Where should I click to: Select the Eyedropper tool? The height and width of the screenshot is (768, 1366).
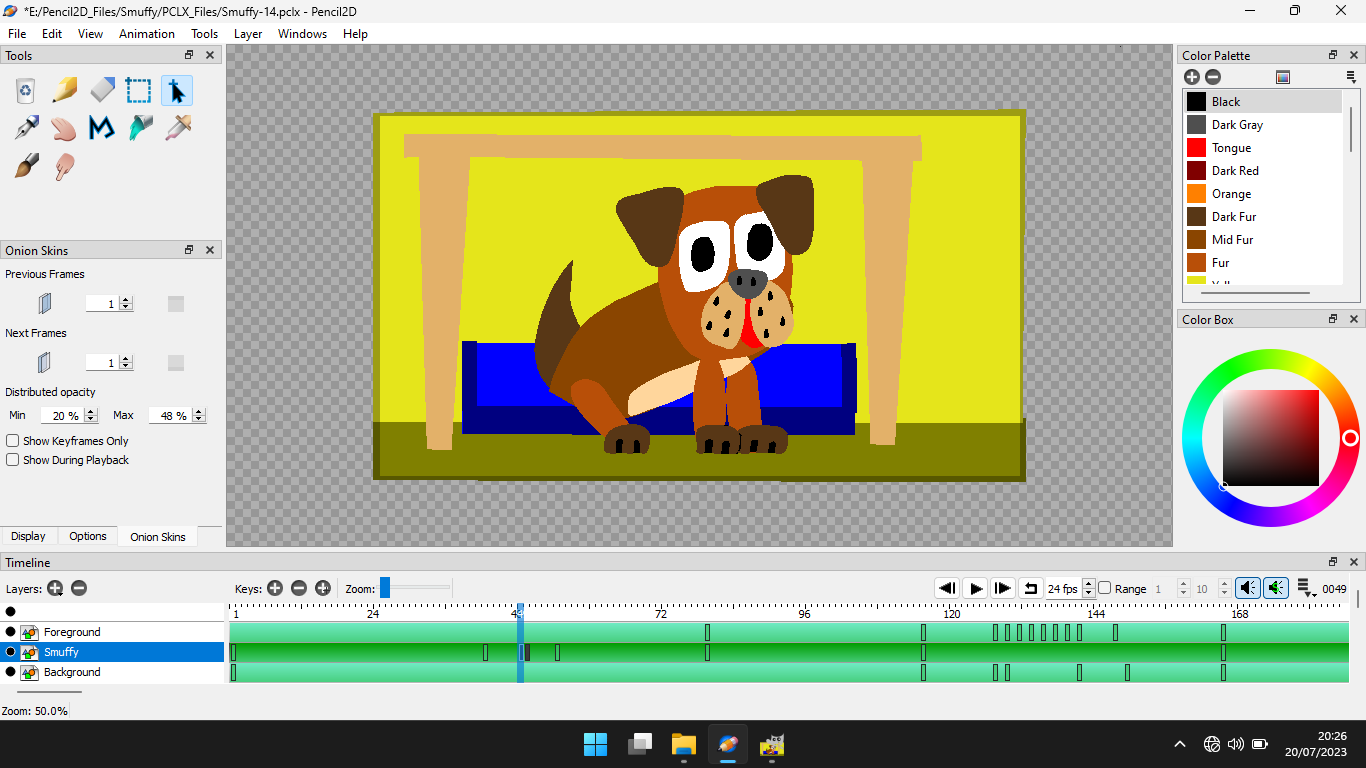point(177,128)
